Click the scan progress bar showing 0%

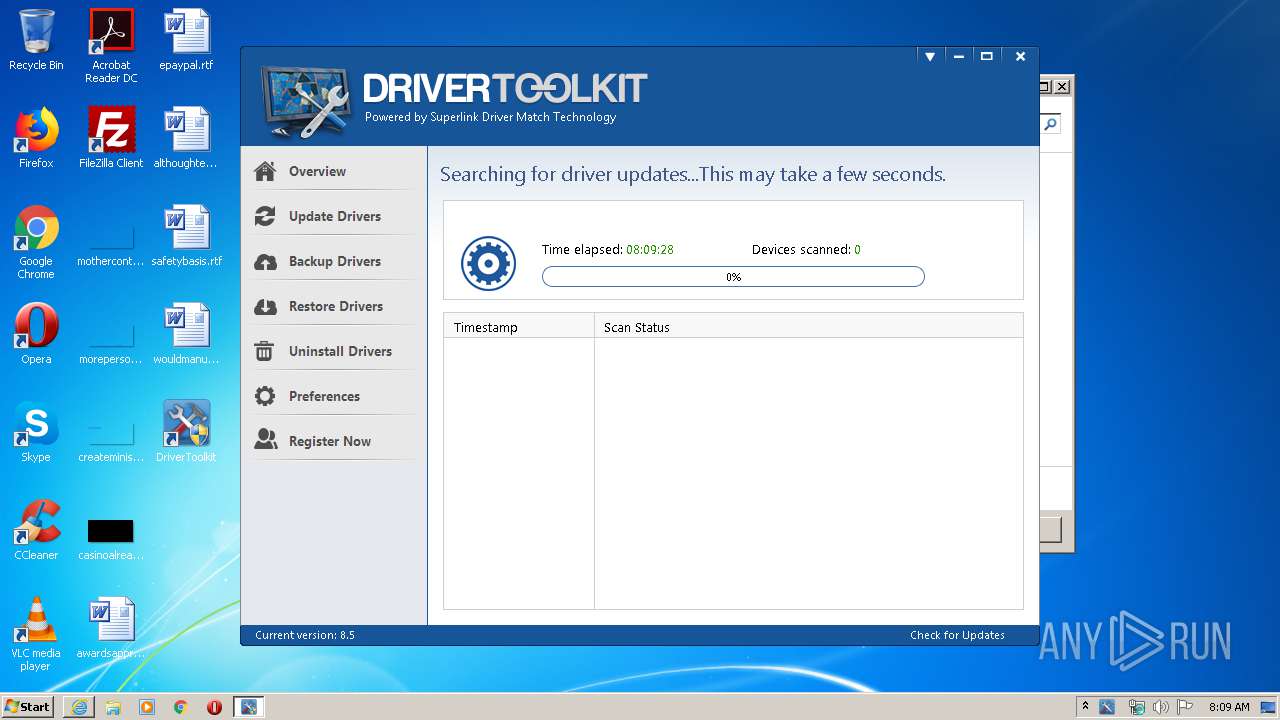point(733,277)
